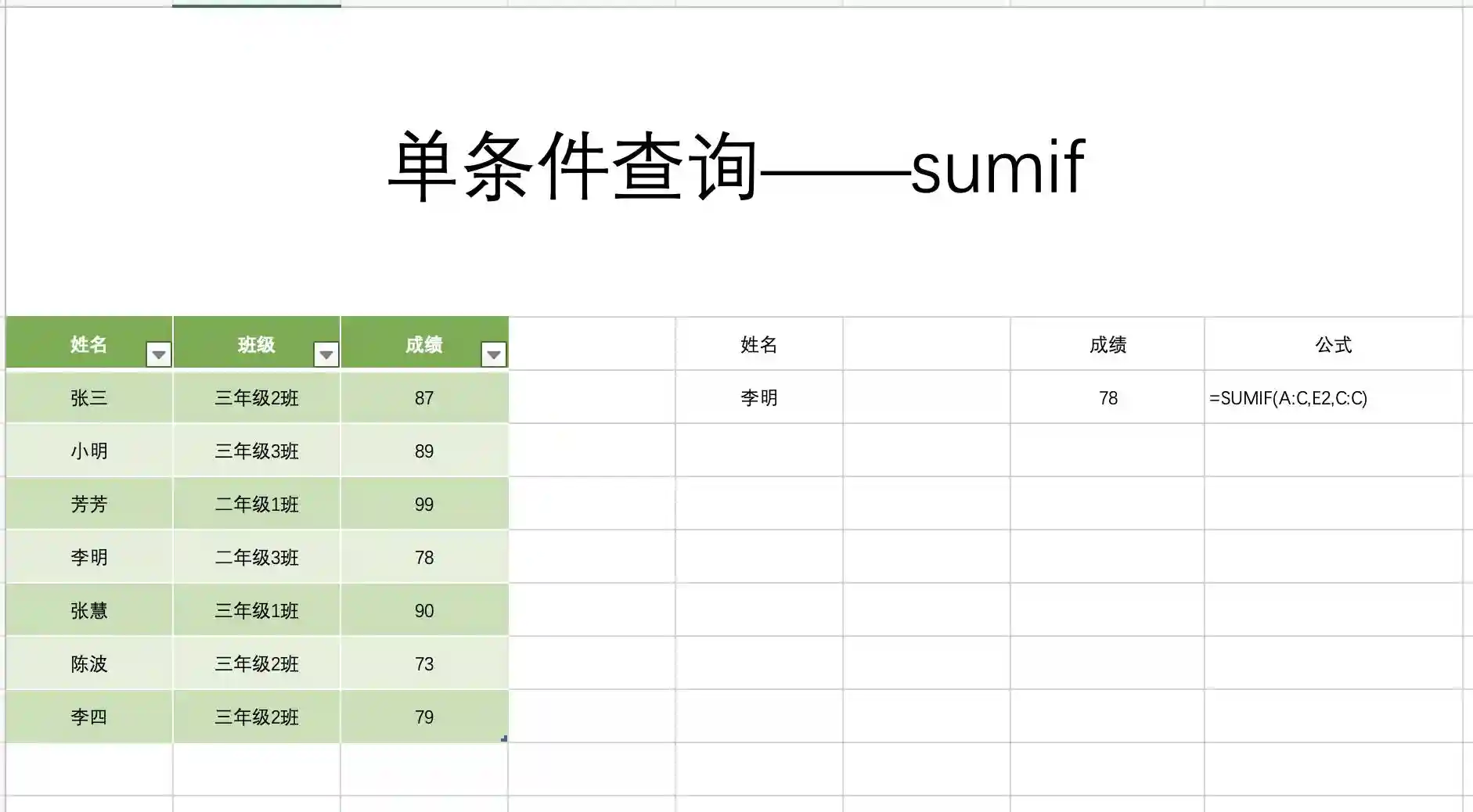Click the 张慧 name cell
This screenshot has width=1473, height=812.
tap(89, 611)
